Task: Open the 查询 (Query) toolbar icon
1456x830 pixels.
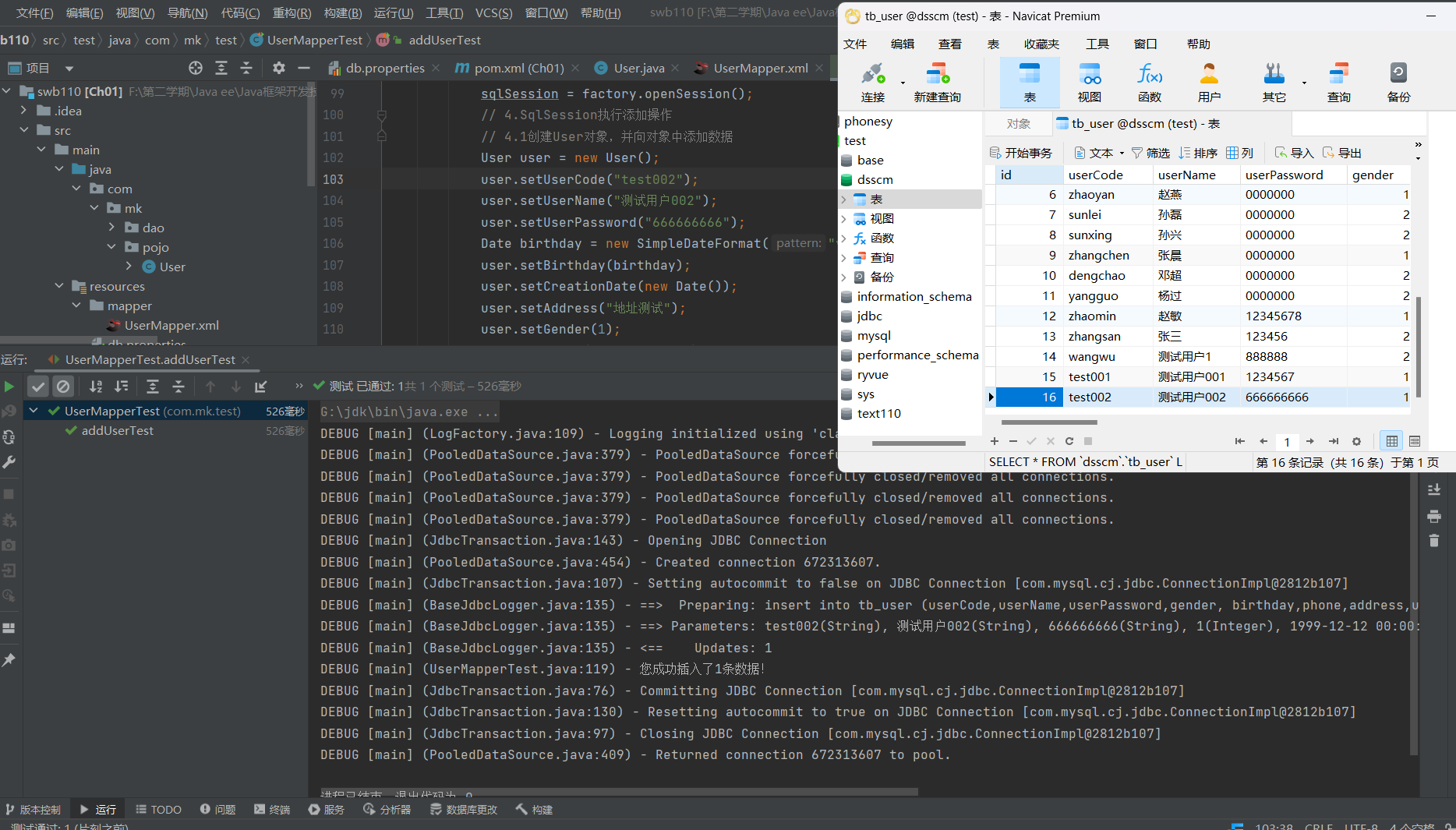Action: coord(1338,83)
